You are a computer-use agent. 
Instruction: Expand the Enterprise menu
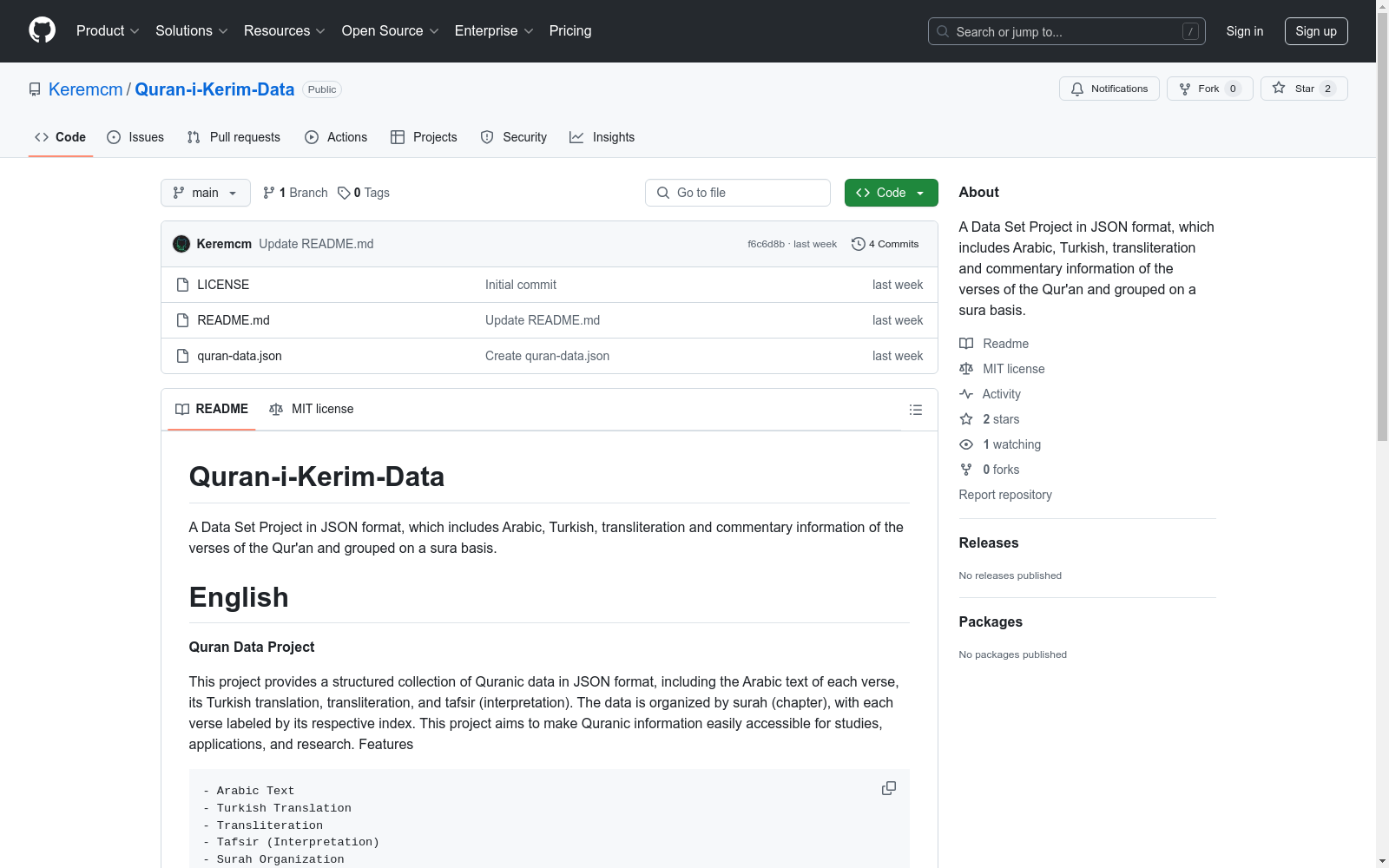(x=494, y=31)
